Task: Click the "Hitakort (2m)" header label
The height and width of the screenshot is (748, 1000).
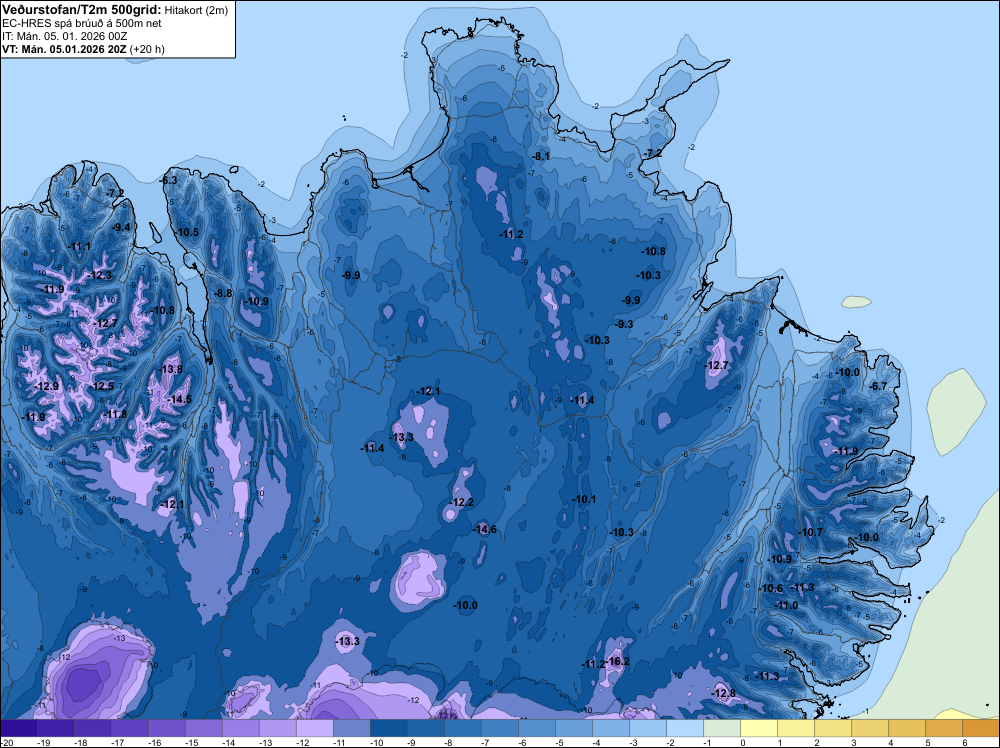Action: click(195, 10)
